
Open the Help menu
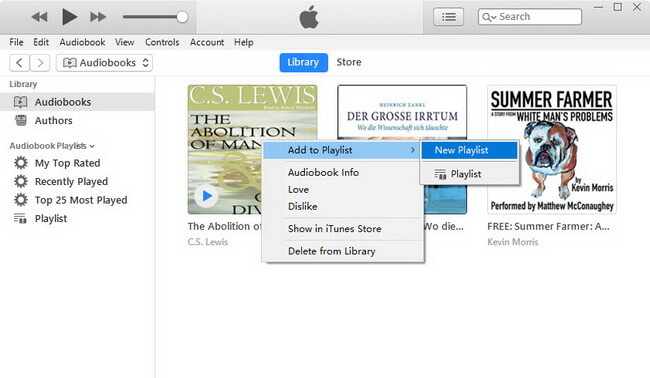(x=243, y=42)
